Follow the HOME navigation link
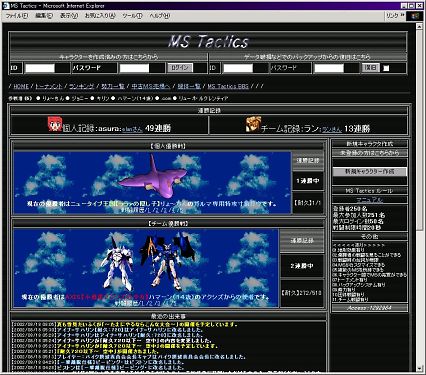The width and height of the screenshot is (426, 375). 21,86
